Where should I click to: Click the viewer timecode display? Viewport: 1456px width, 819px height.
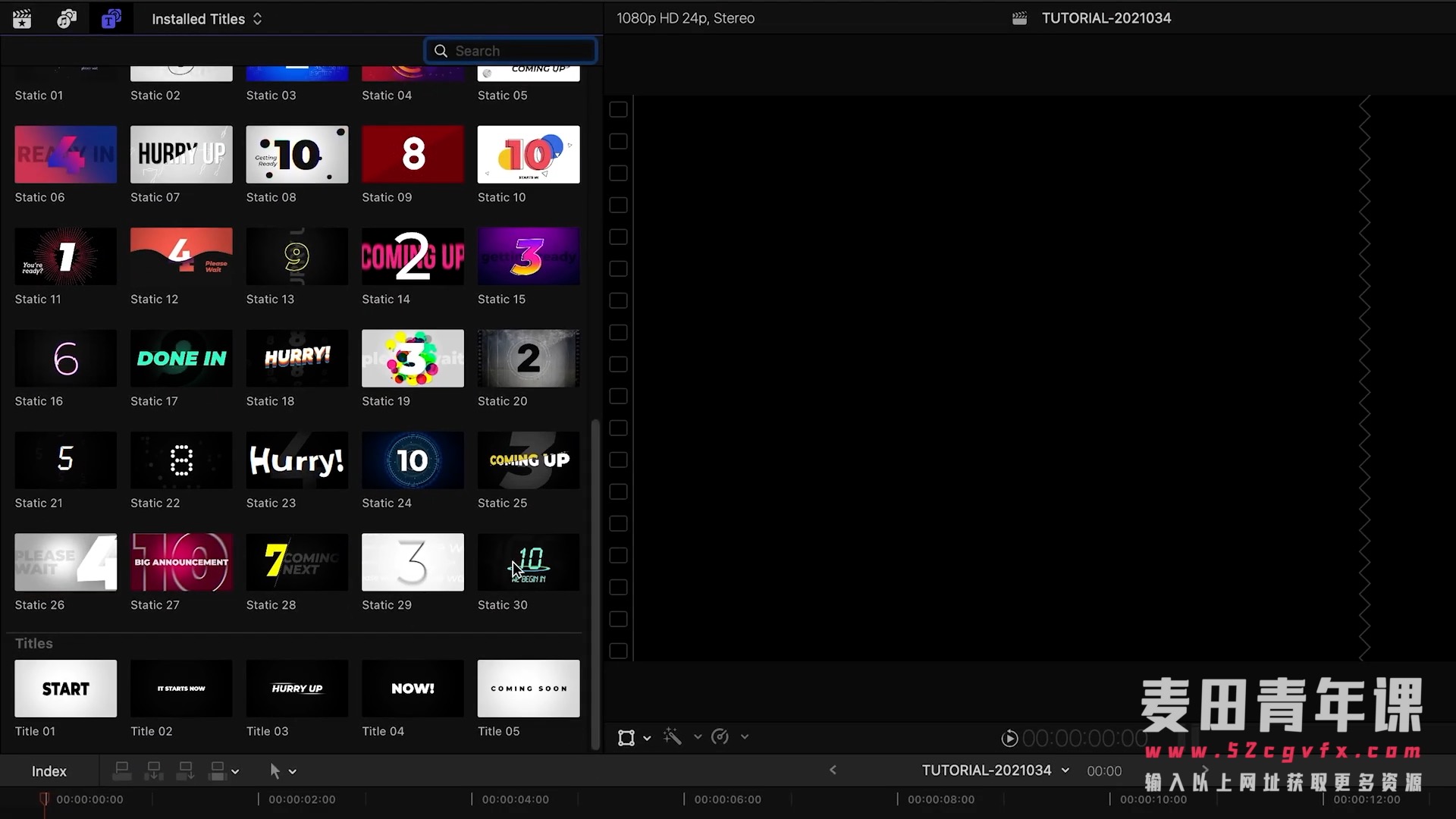click(x=1084, y=739)
